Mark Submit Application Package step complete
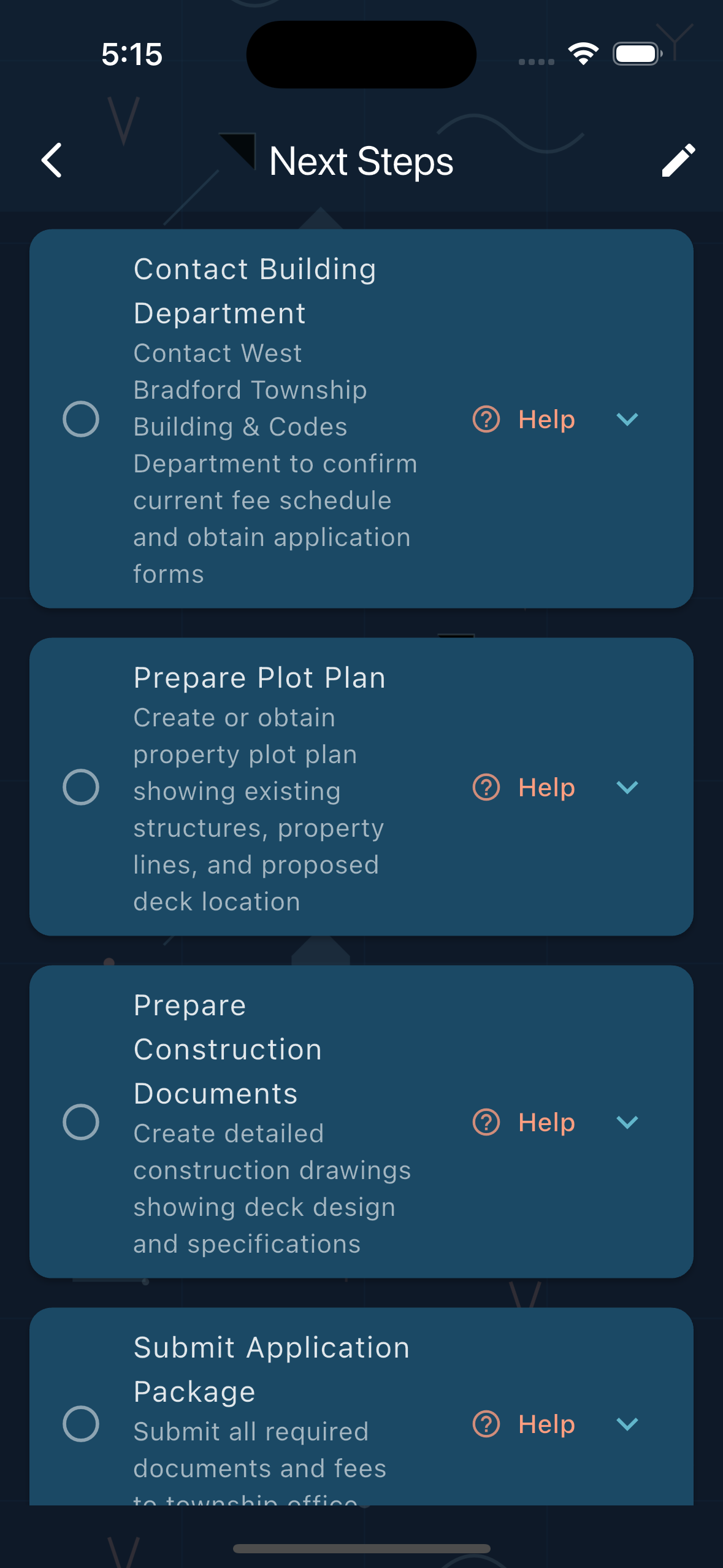 coord(81,1424)
